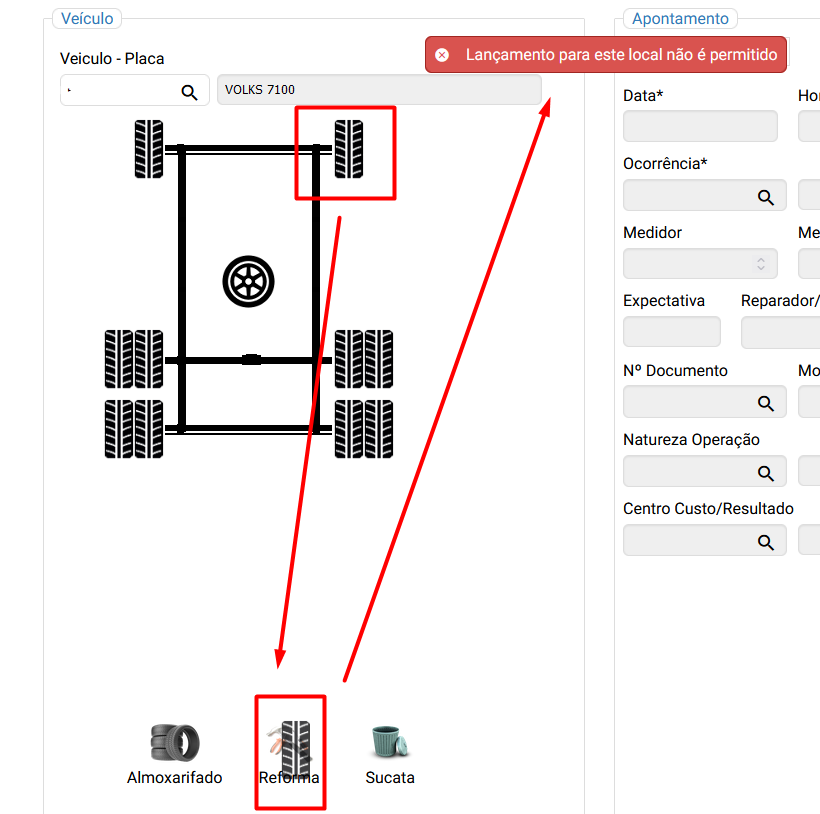Viewport: 820px width, 814px height.
Task: Open Centro Custo/Resultado search lookup
Action: 766,542
